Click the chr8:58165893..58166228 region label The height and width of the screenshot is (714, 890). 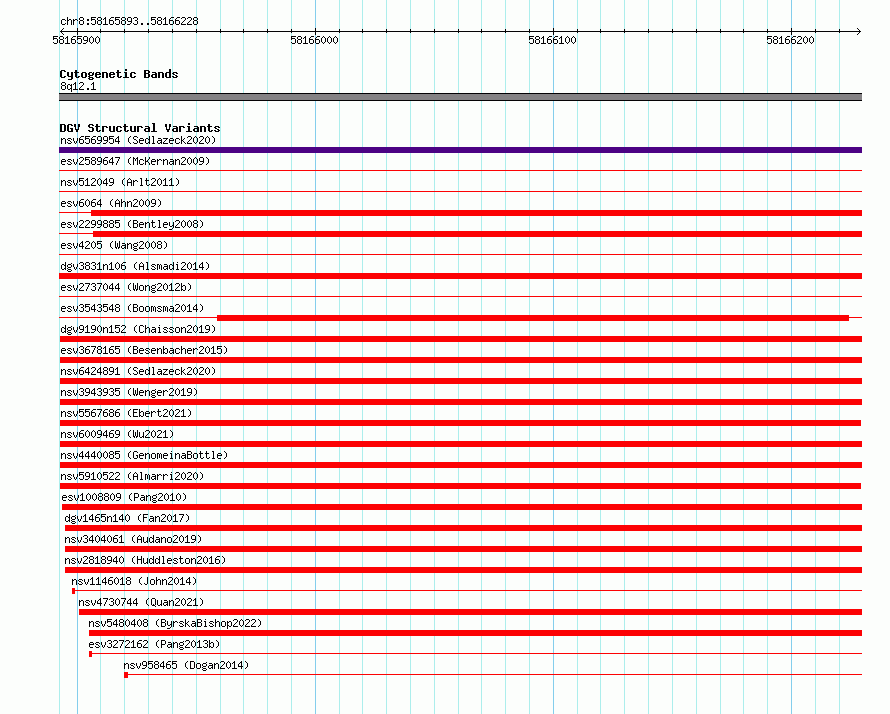(129, 22)
